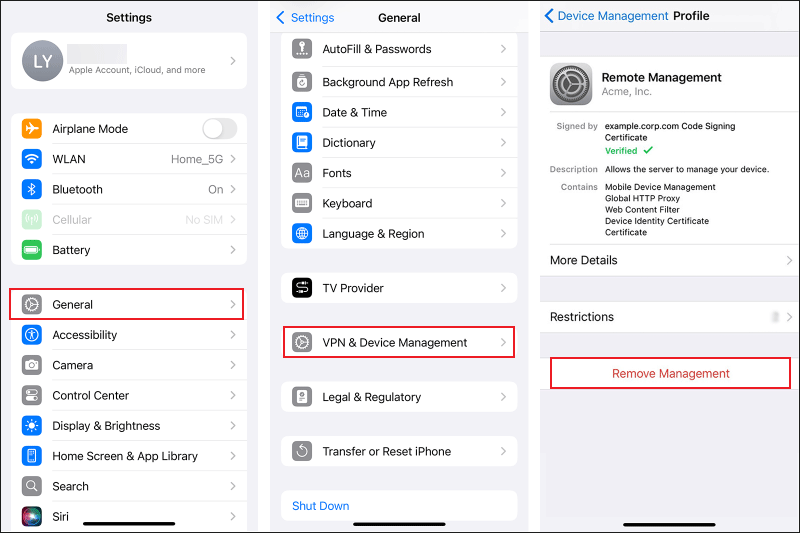Open the General menu row

[127, 304]
